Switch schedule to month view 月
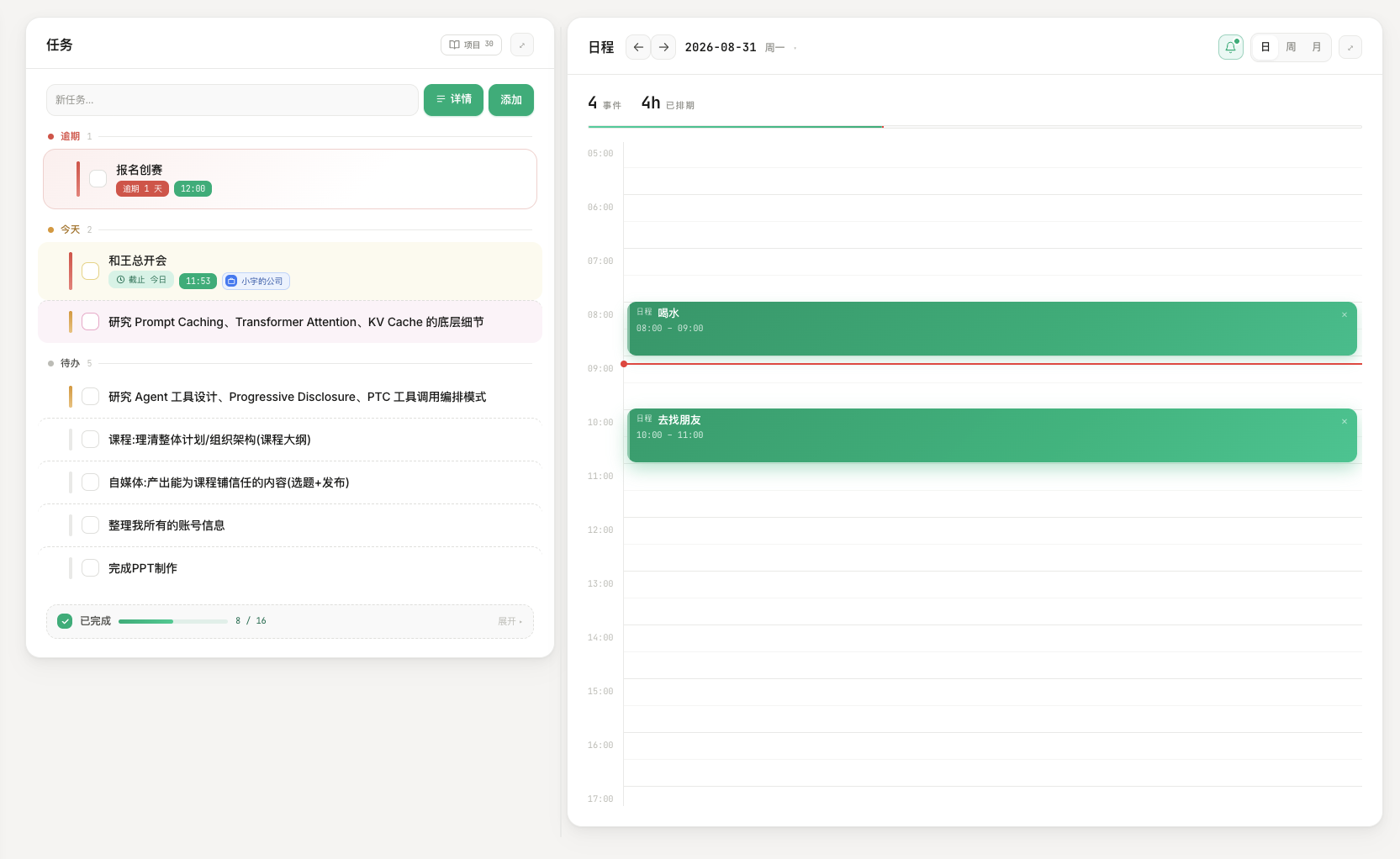Viewport: 1400px width, 859px height. tap(1317, 47)
